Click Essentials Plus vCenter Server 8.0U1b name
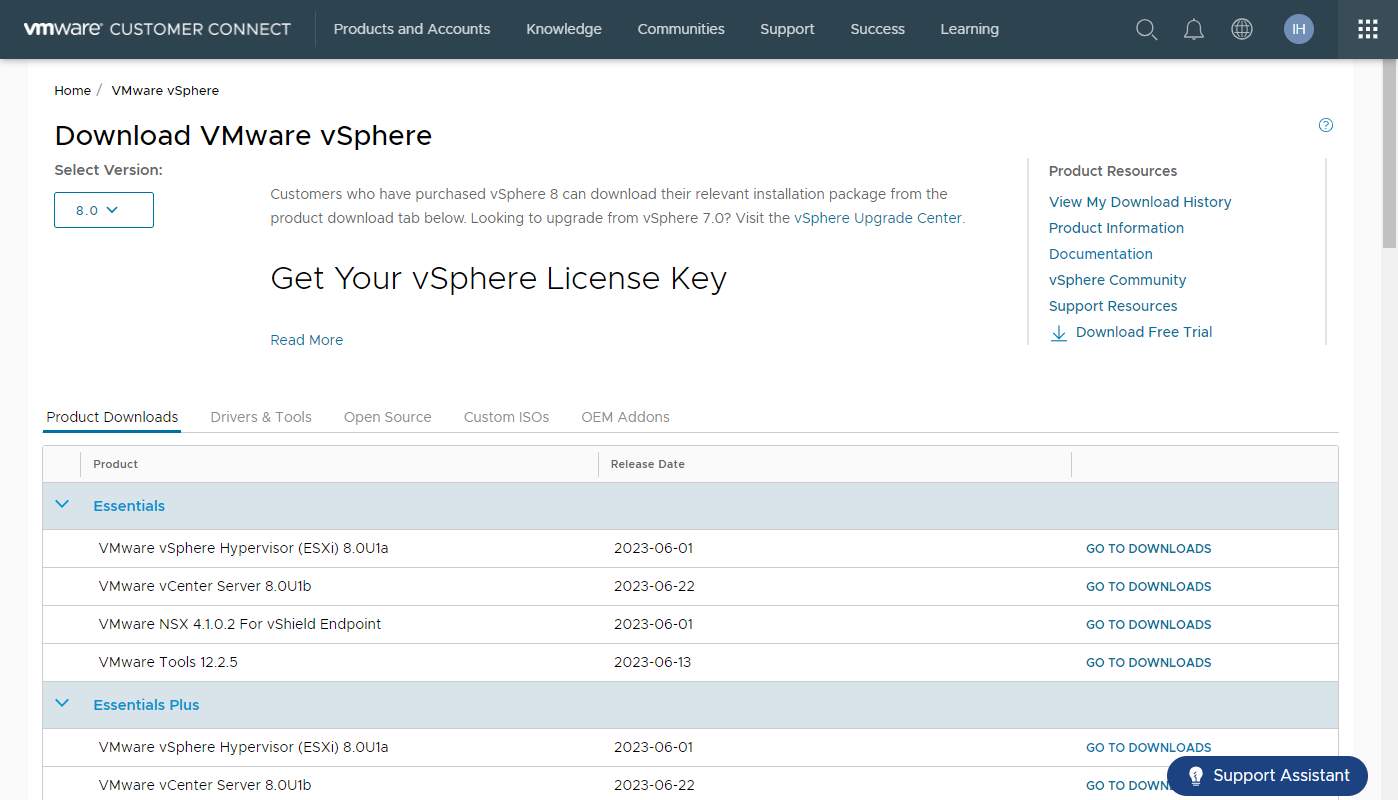The height and width of the screenshot is (800, 1398). 205,785
